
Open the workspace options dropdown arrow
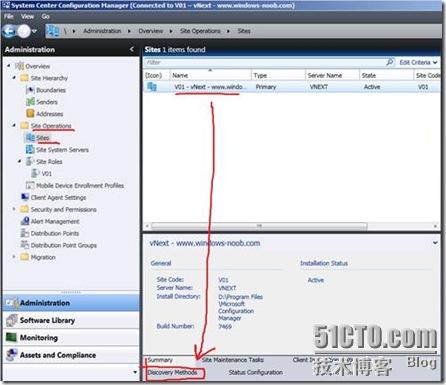tap(135, 372)
